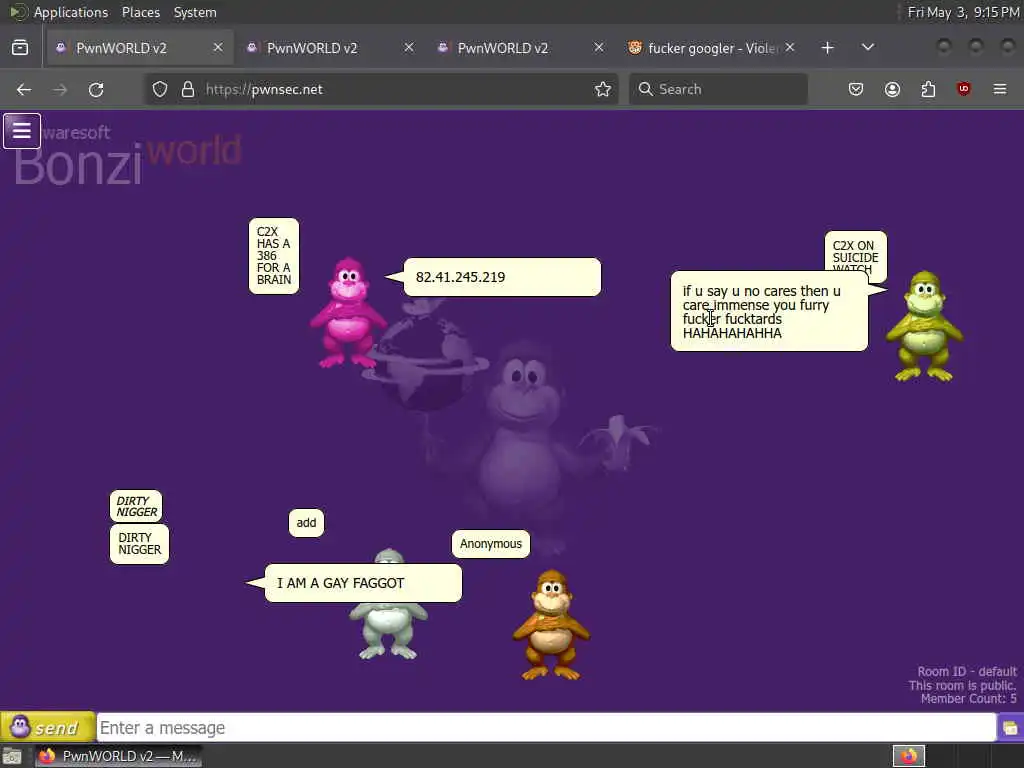Click the 82.41.245.219 speech bubble

(x=502, y=277)
